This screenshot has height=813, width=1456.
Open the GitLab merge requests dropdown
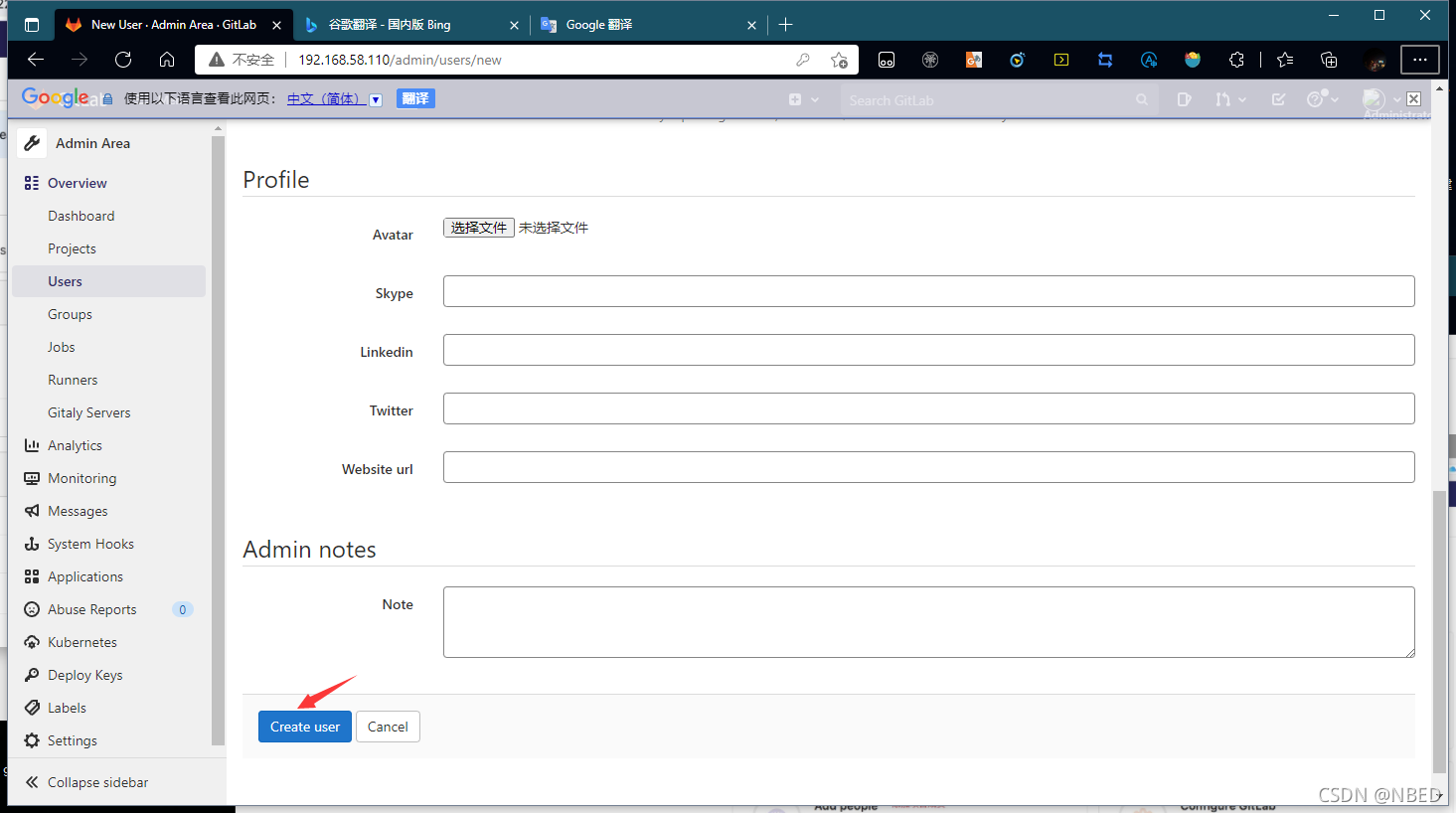1230,99
